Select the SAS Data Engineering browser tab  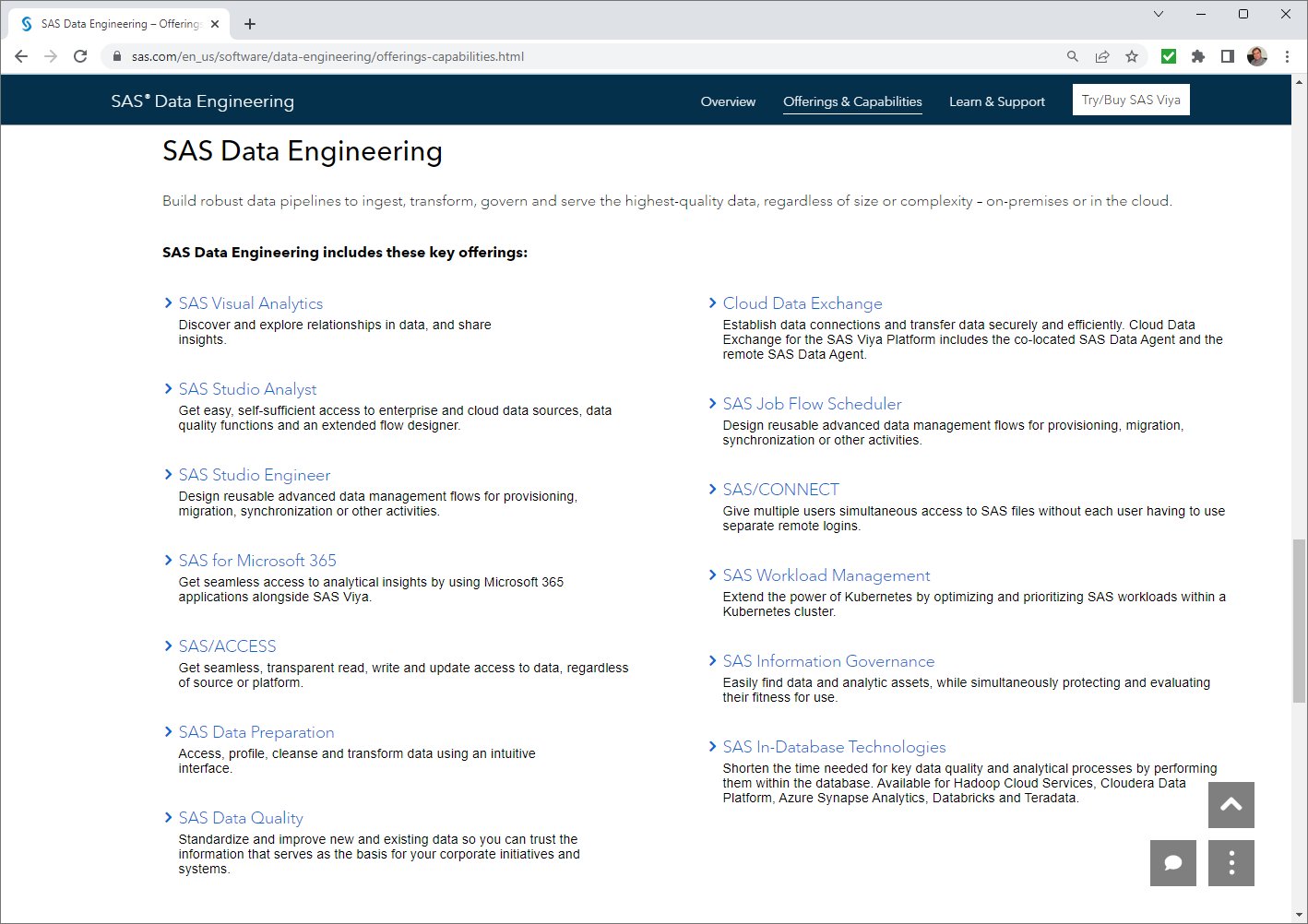click(120, 24)
